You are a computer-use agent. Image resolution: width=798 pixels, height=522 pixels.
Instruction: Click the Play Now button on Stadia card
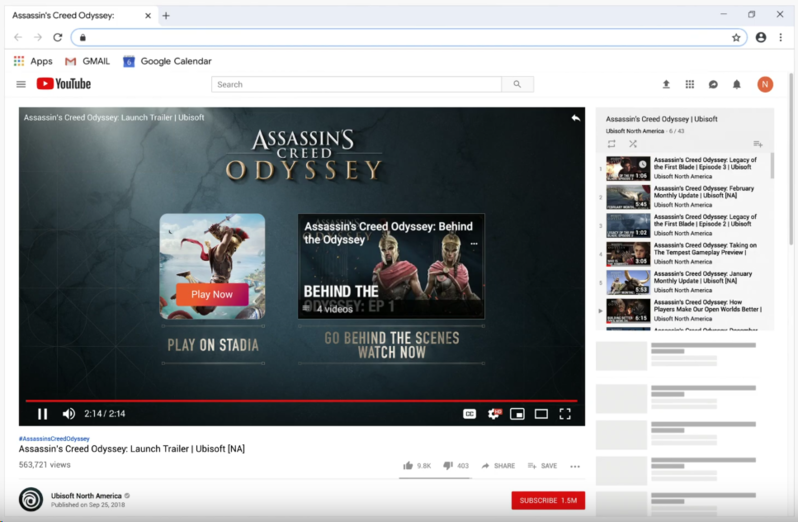212,294
